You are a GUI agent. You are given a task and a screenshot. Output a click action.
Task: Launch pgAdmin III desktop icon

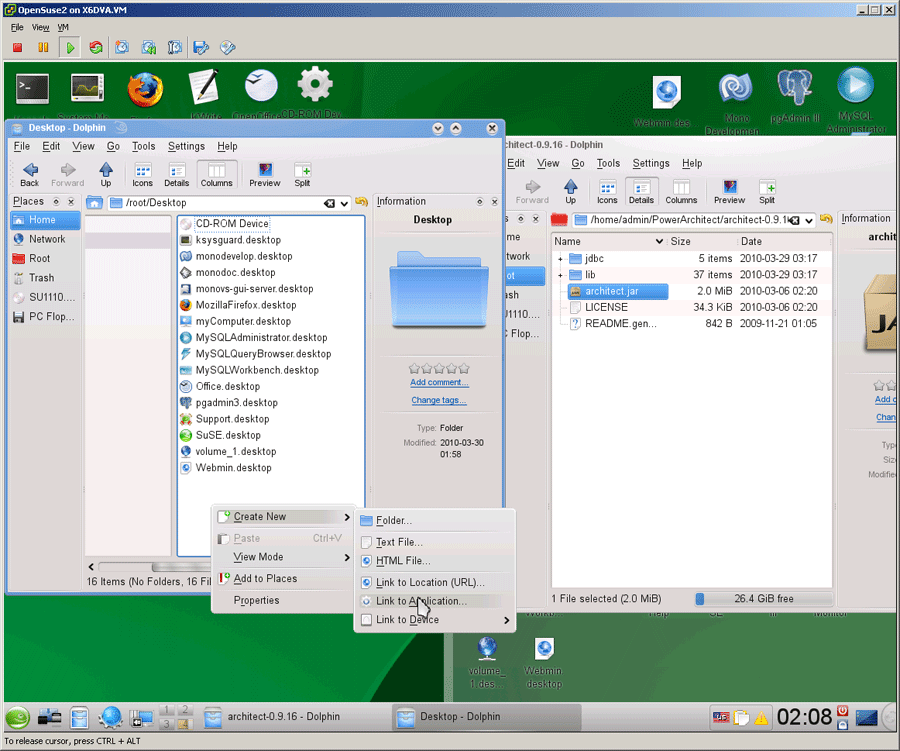[795, 87]
